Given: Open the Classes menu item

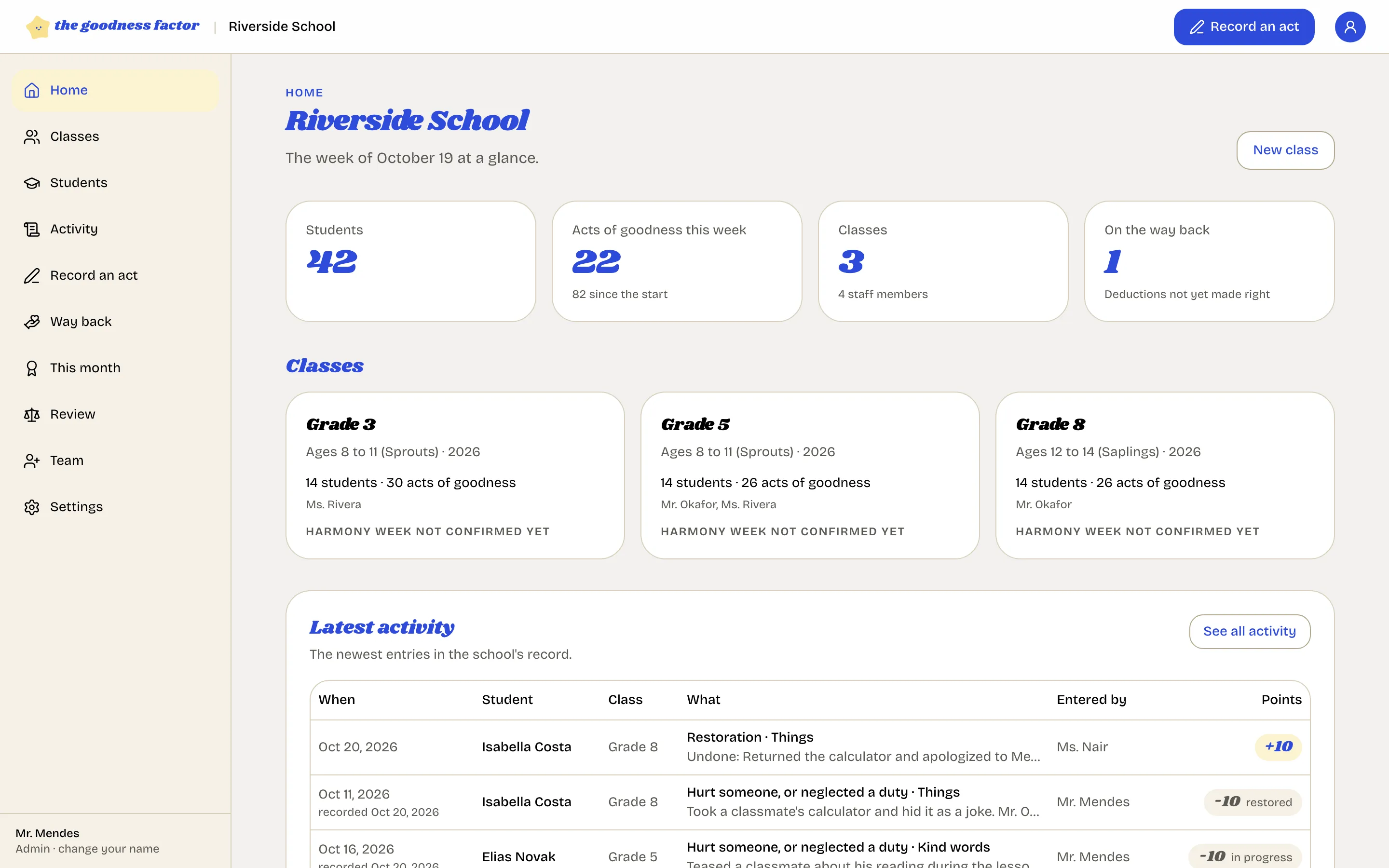Looking at the screenshot, I should (x=115, y=136).
